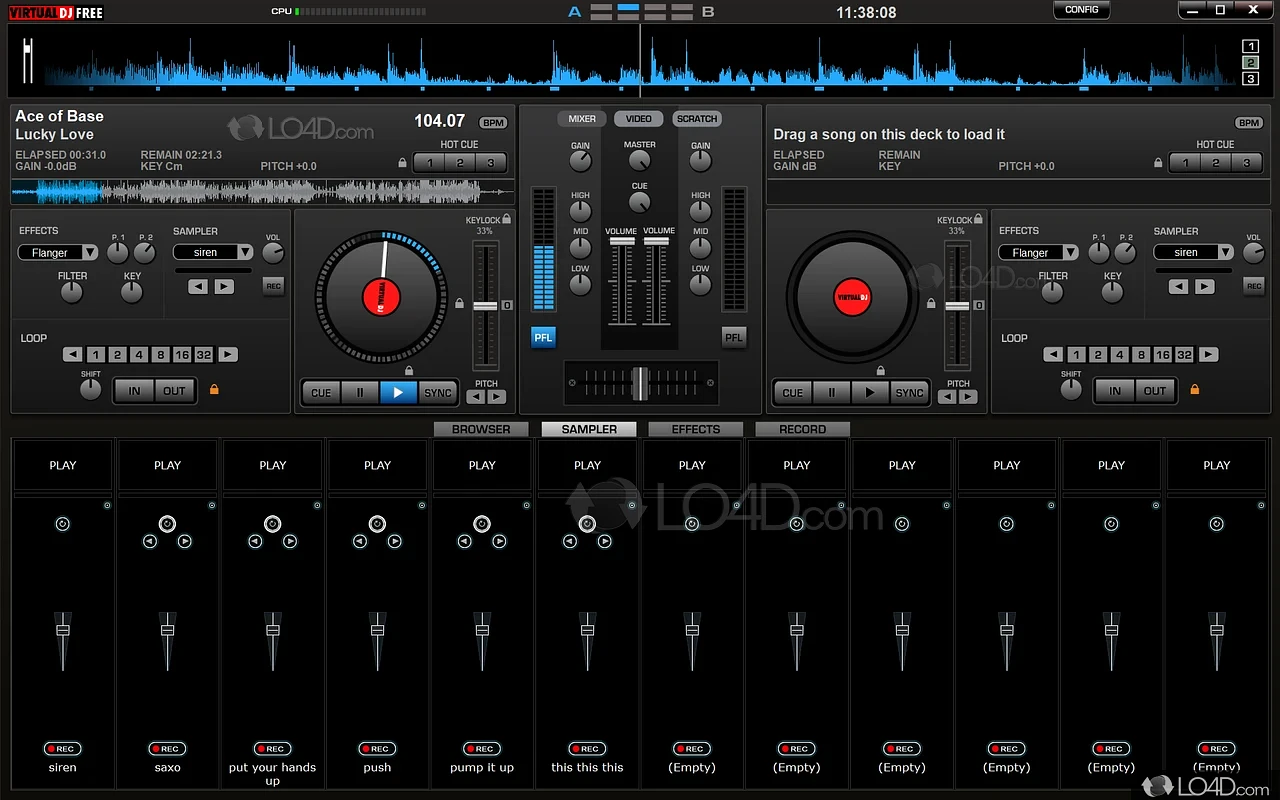Toggle the left channel PFL headphone button
Image resolution: width=1280 pixels, height=800 pixels.
543,338
